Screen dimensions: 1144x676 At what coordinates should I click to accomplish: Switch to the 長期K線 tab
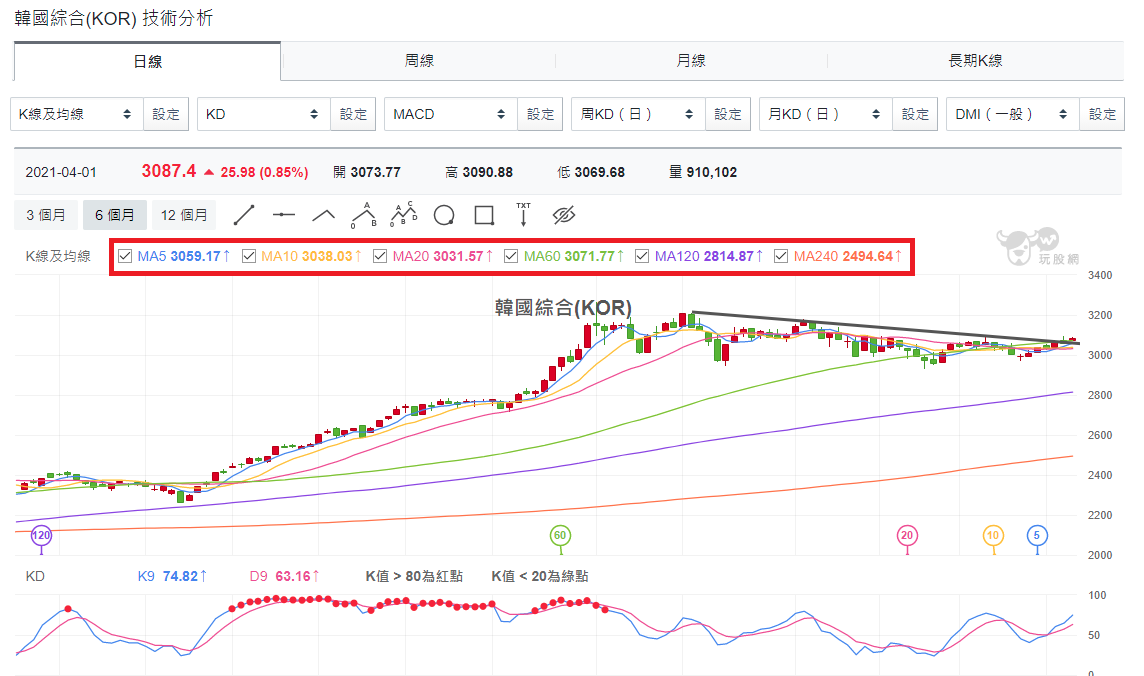point(975,61)
